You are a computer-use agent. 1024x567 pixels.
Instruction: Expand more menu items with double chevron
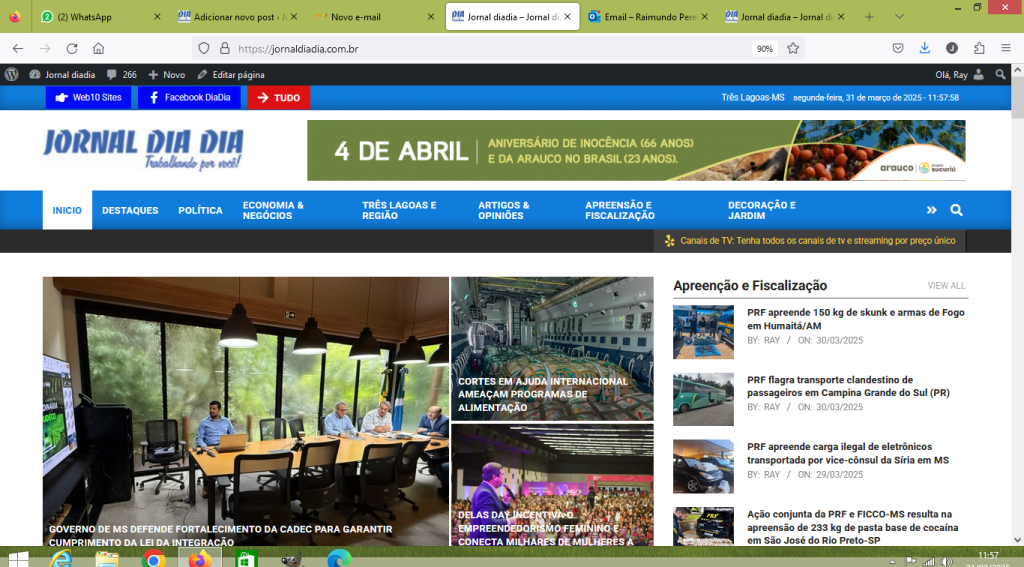(931, 210)
